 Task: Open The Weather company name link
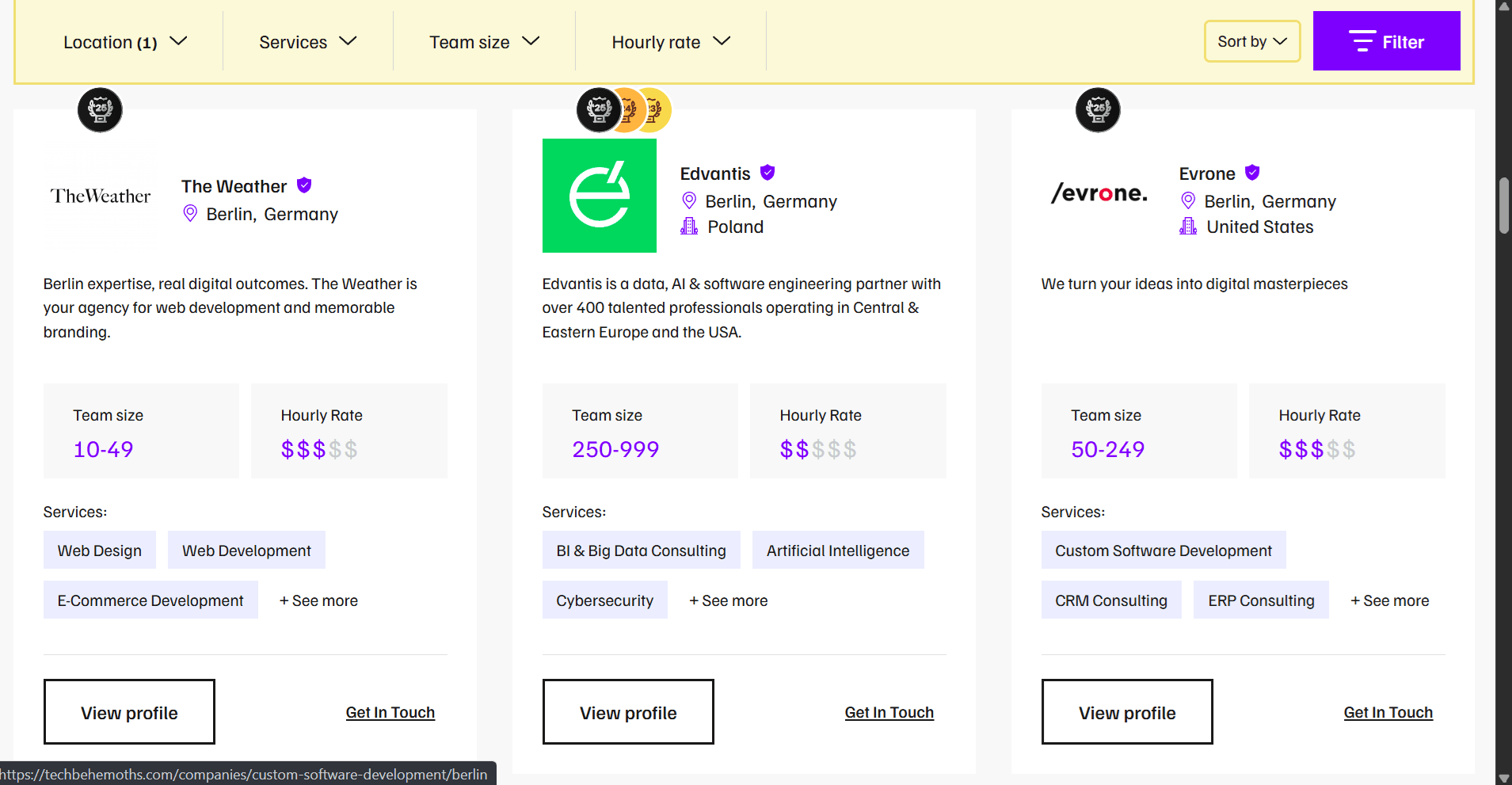pos(234,186)
